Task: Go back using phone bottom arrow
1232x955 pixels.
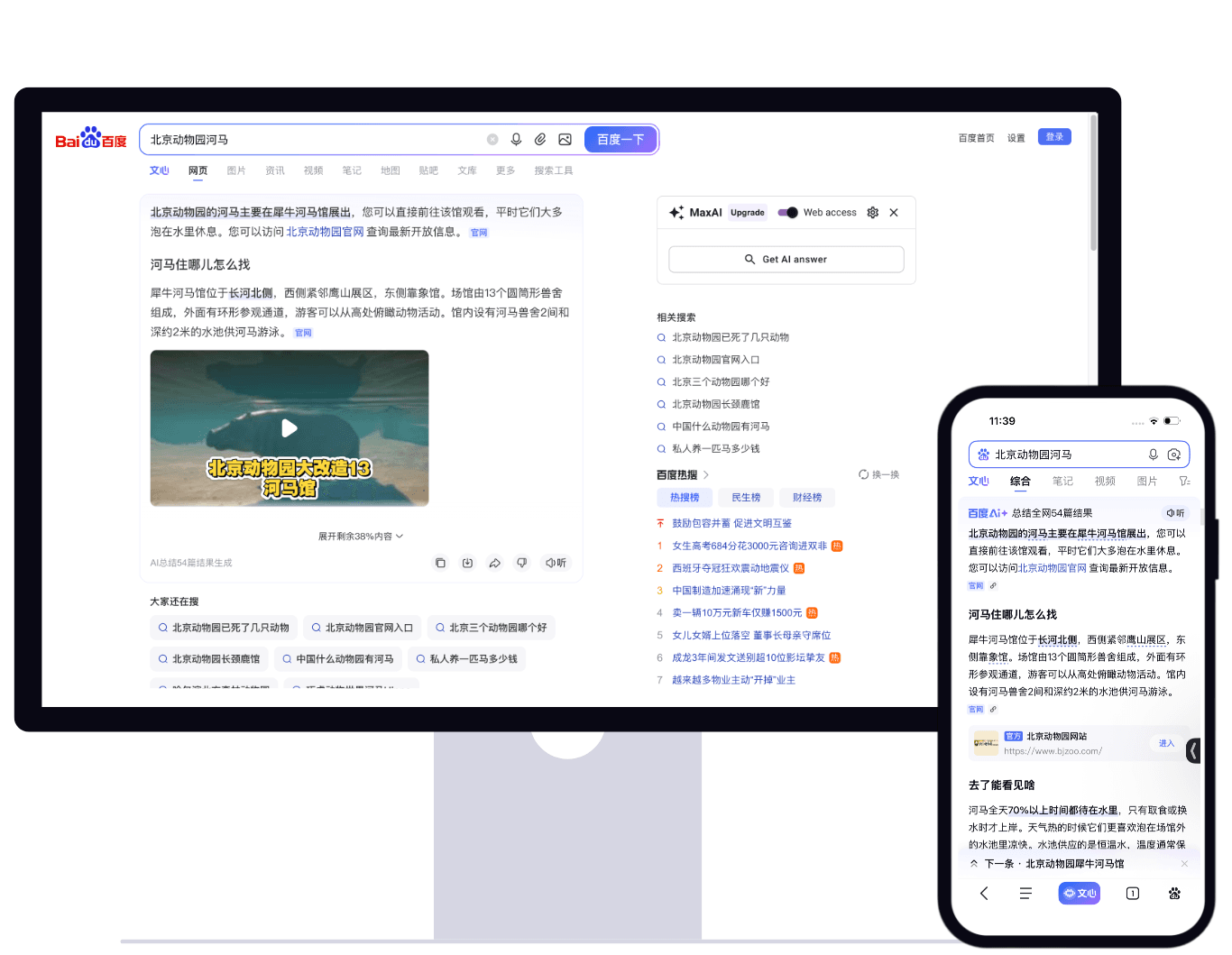Action: pos(984,893)
